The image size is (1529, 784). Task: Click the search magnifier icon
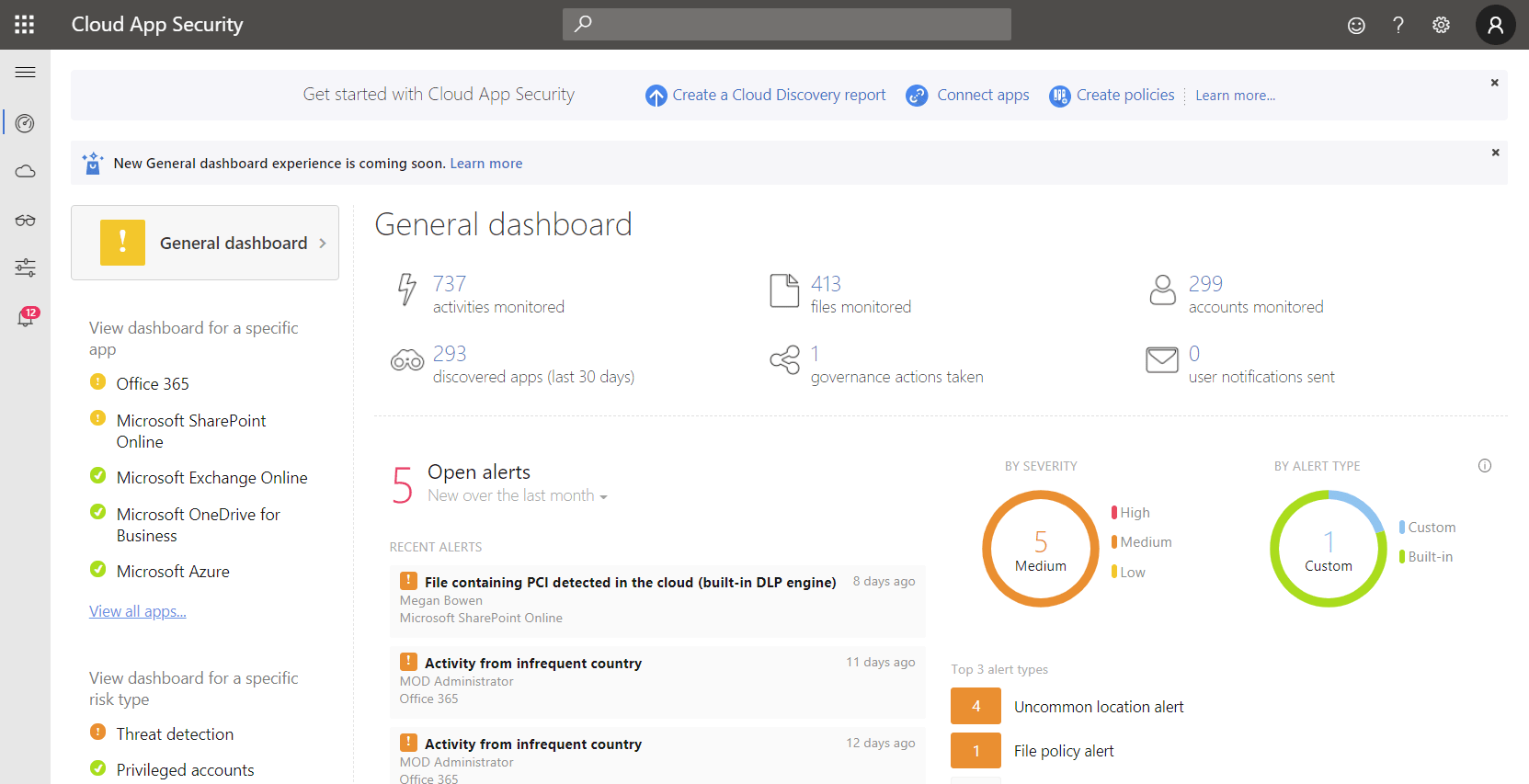(583, 24)
